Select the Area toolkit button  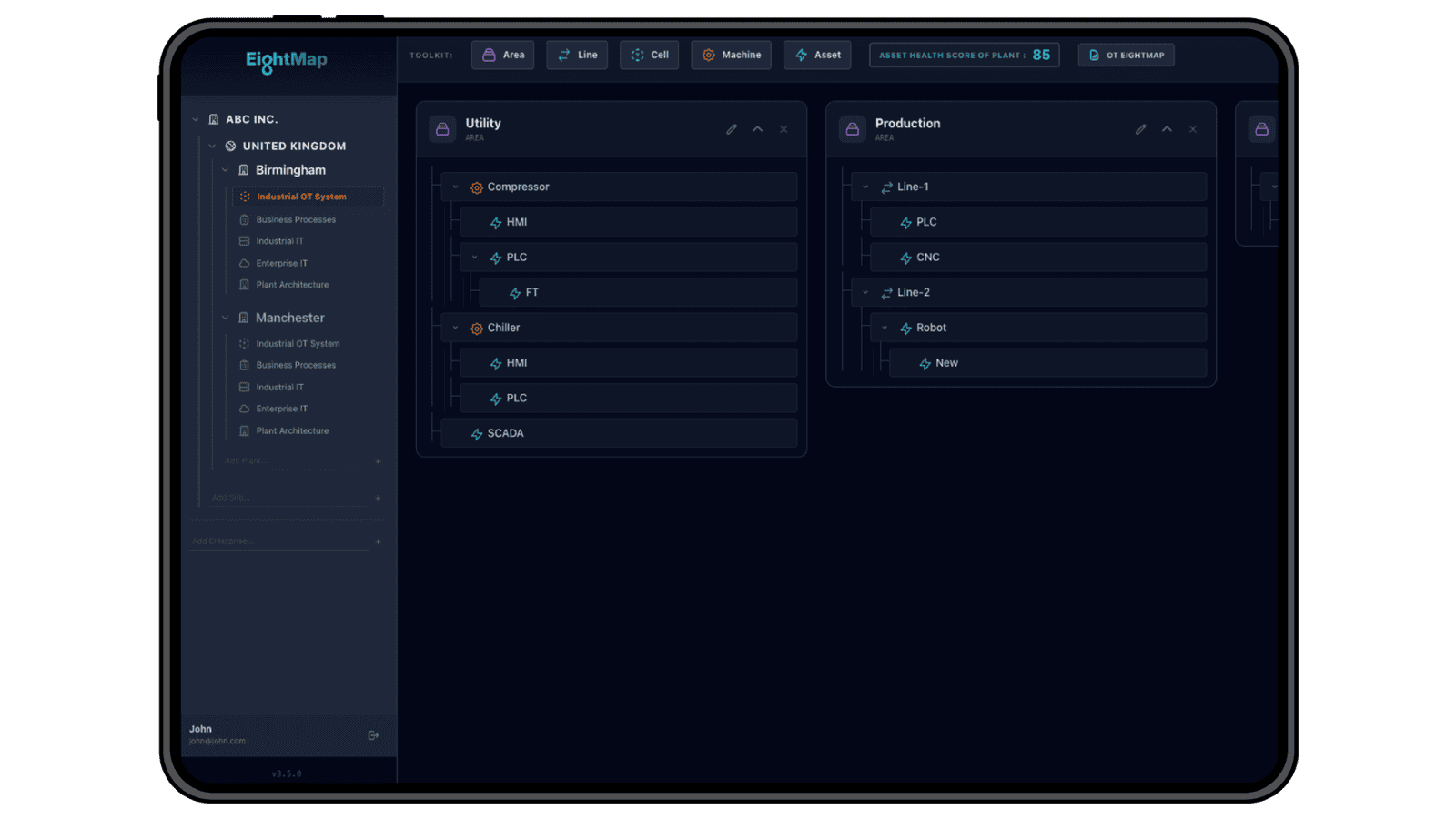point(502,55)
